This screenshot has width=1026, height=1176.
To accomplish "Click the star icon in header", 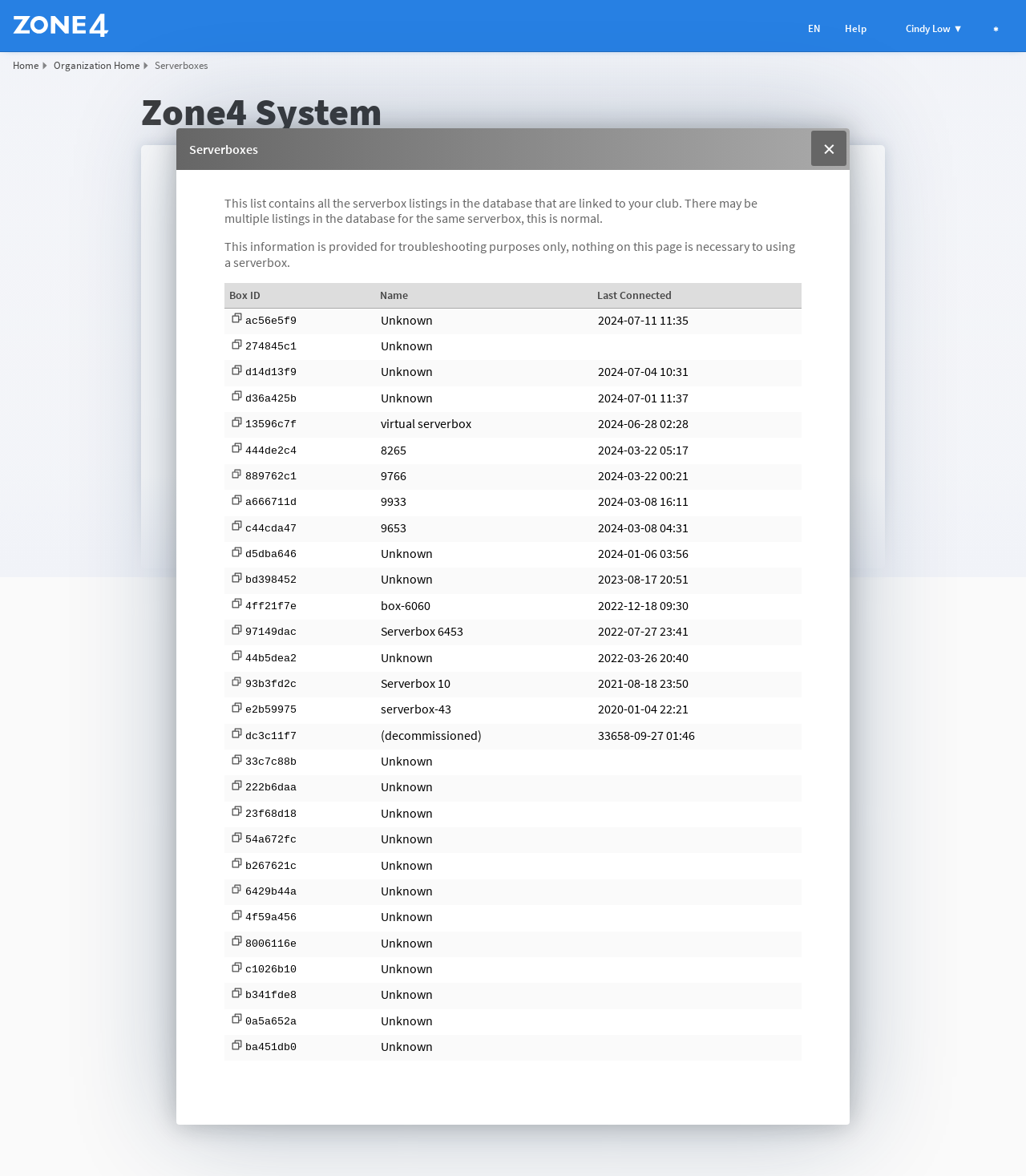I will 996,29.
